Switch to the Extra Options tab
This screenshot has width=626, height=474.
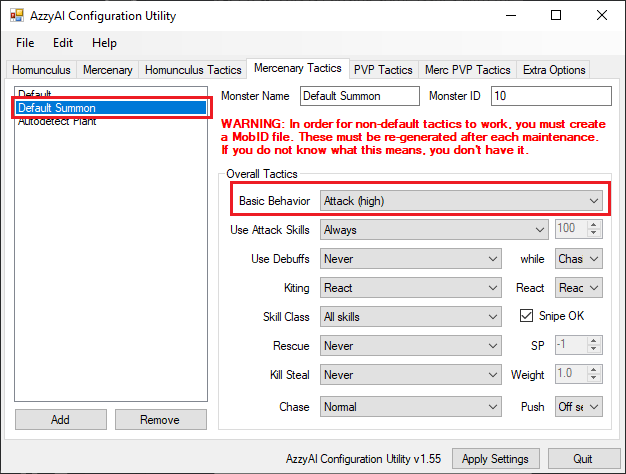pos(554,70)
